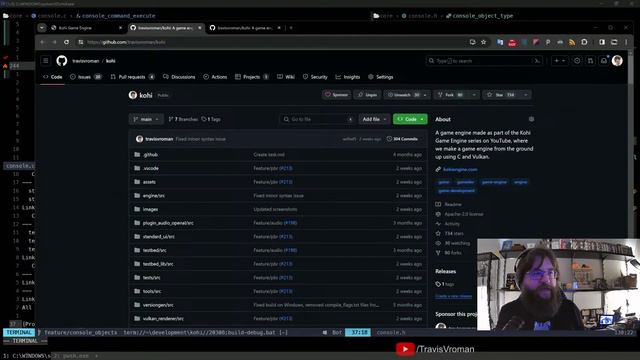Open the plugin_audio_openal/src folder
Viewport: 640px width, 360px height.
tap(168, 223)
